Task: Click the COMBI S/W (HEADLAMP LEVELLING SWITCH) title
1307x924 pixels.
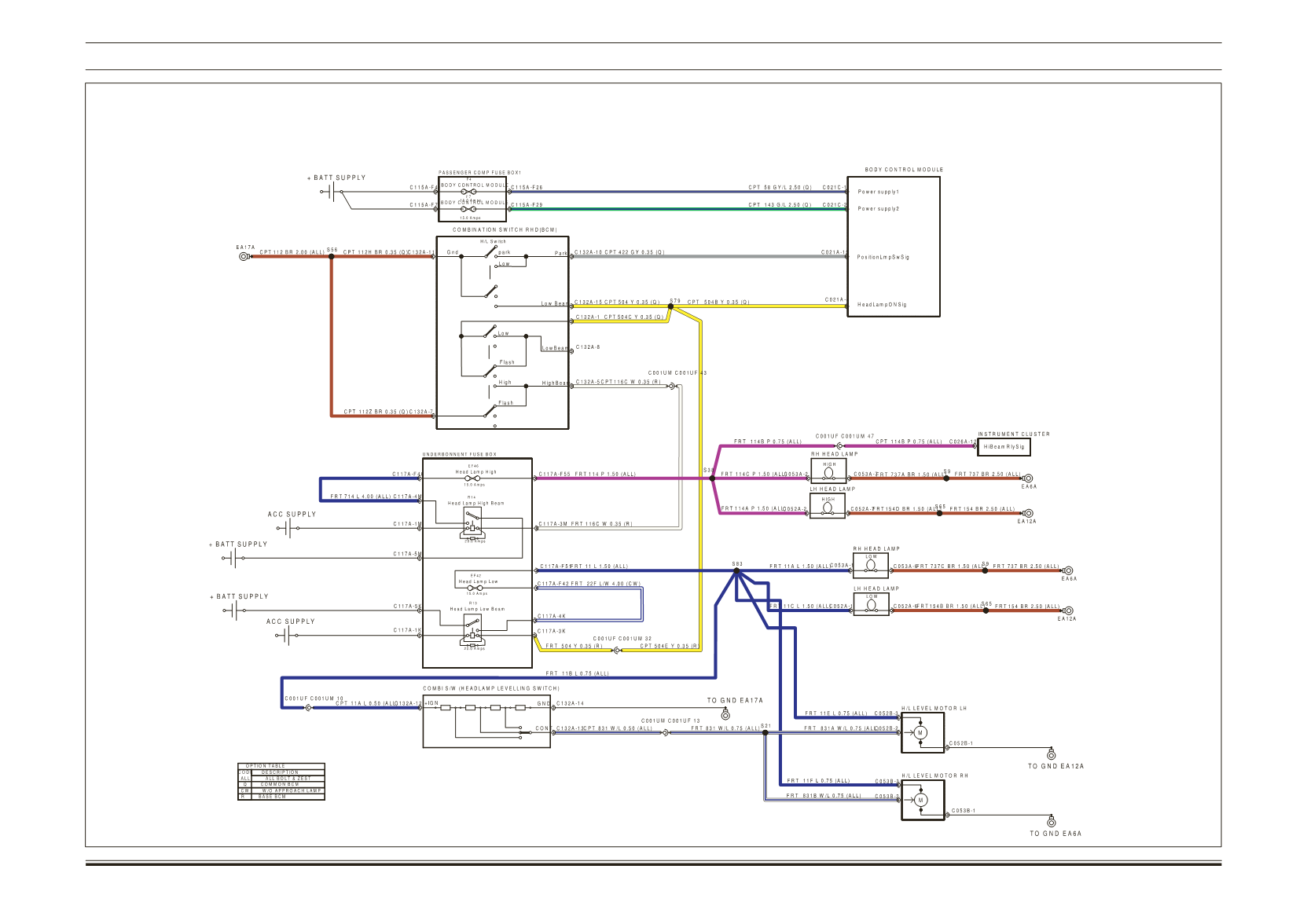Action: click(491, 688)
